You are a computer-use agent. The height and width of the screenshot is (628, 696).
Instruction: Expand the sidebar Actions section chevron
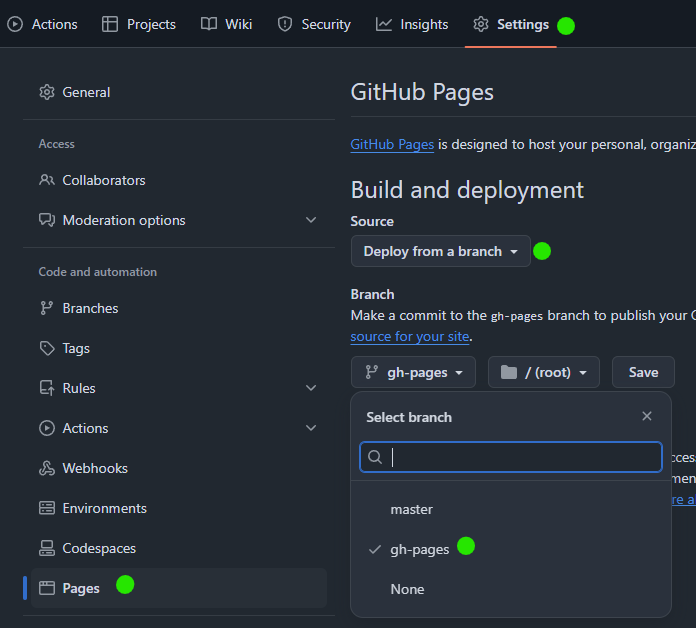(x=311, y=428)
